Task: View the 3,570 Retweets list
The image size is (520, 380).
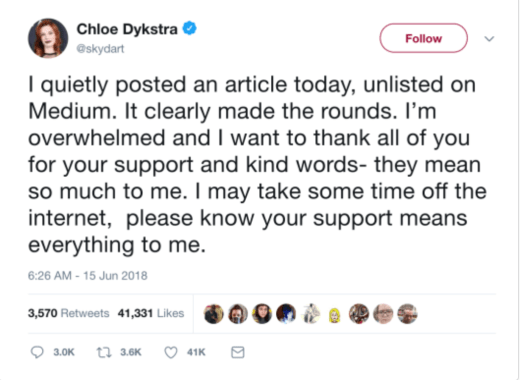Action: pos(69,313)
